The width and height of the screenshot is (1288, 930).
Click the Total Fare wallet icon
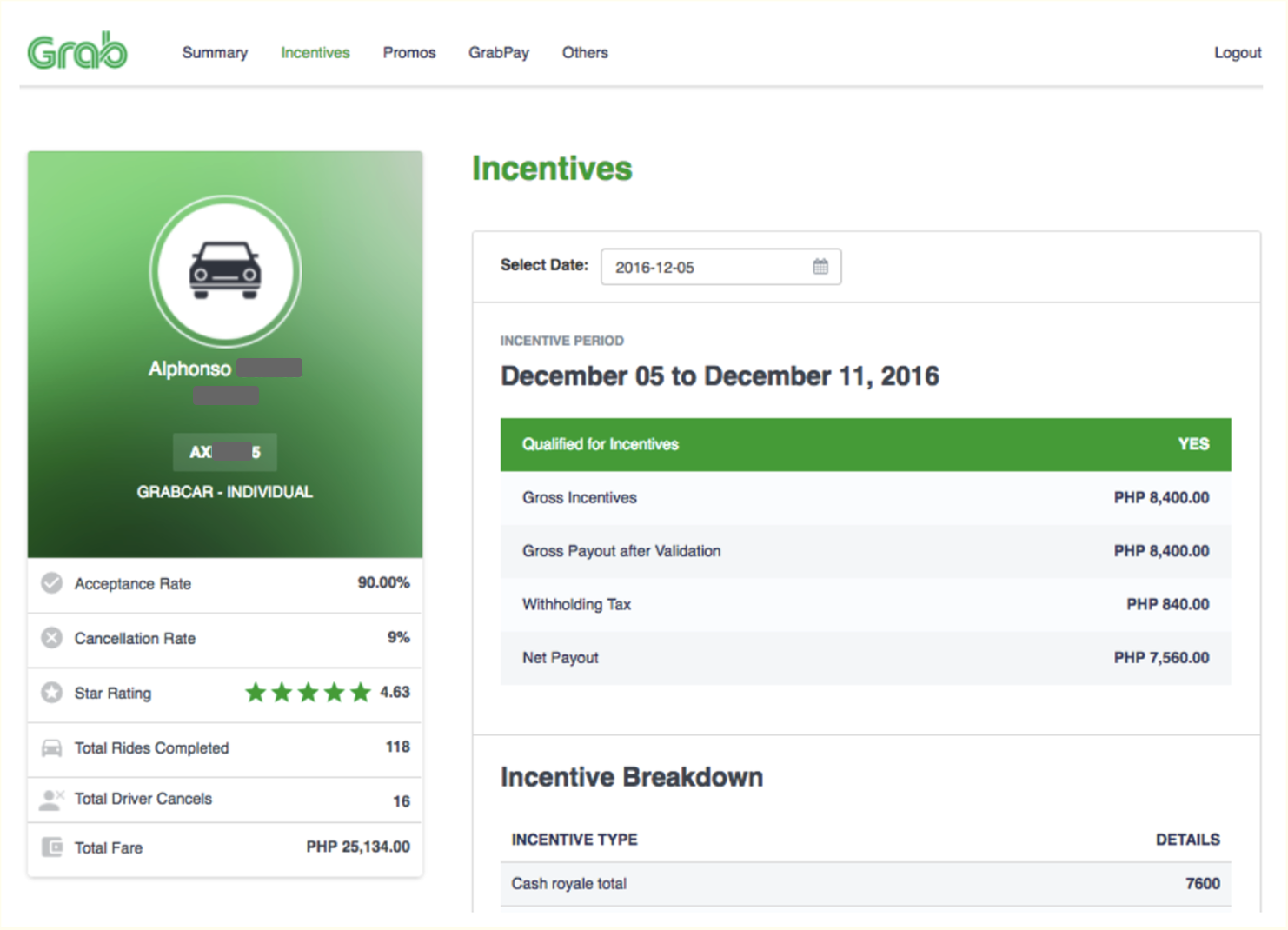click(52, 847)
